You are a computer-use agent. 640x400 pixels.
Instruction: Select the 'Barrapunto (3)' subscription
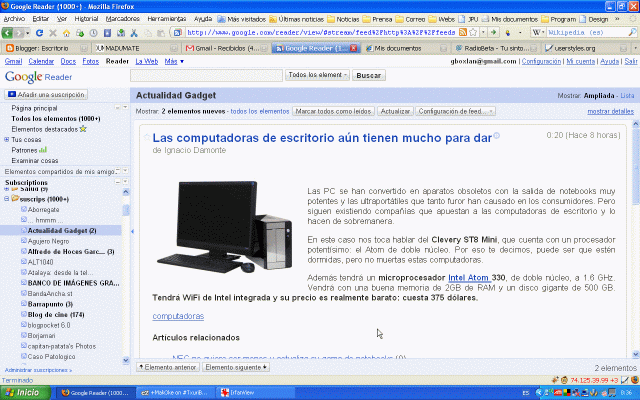click(x=50, y=304)
